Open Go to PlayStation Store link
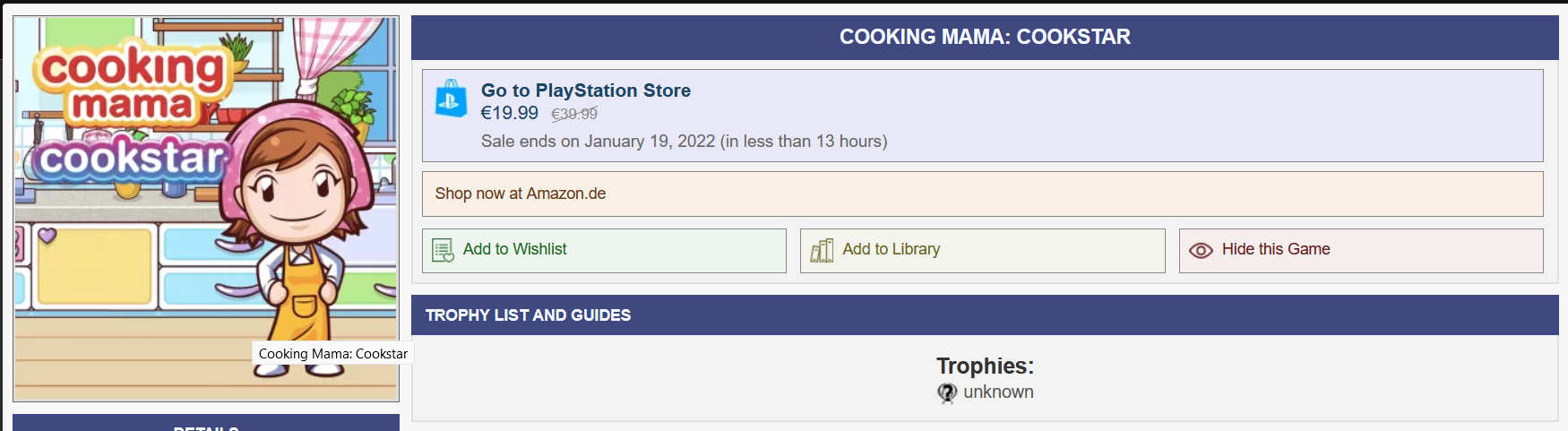1568x431 pixels. 586,91
